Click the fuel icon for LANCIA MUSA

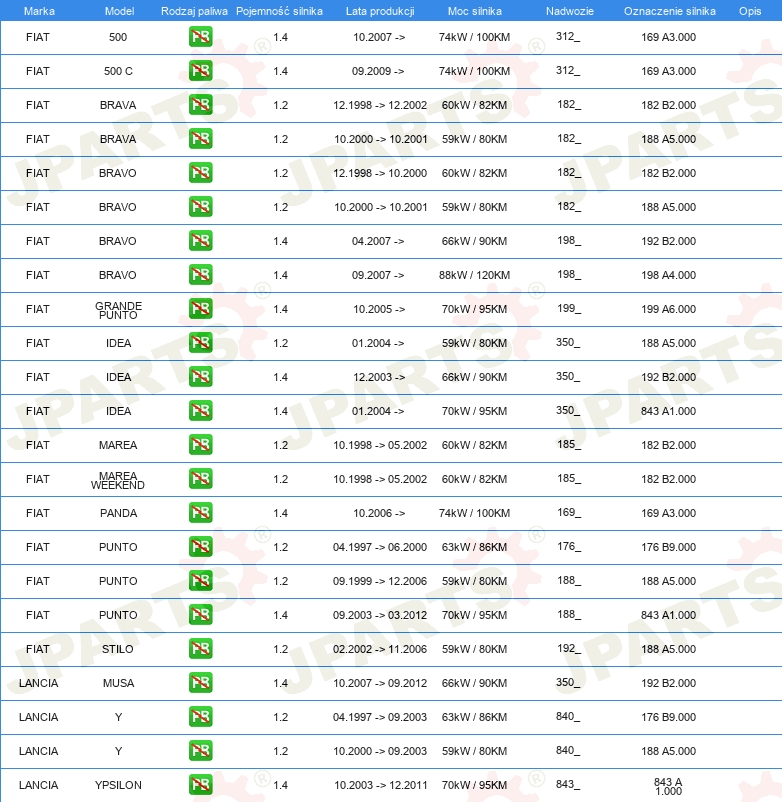[200, 683]
